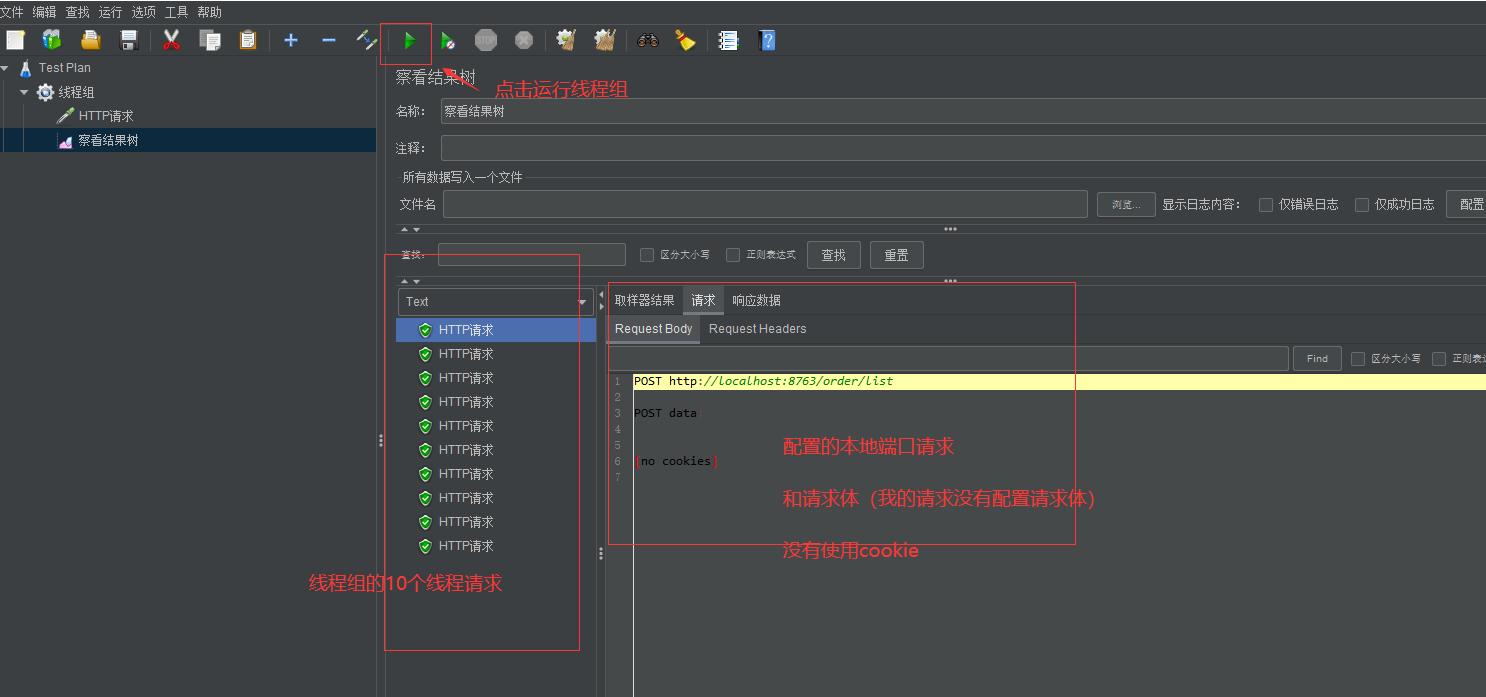Focus the 文件名 filename field
This screenshot has height=697, width=1486.
click(x=765, y=204)
